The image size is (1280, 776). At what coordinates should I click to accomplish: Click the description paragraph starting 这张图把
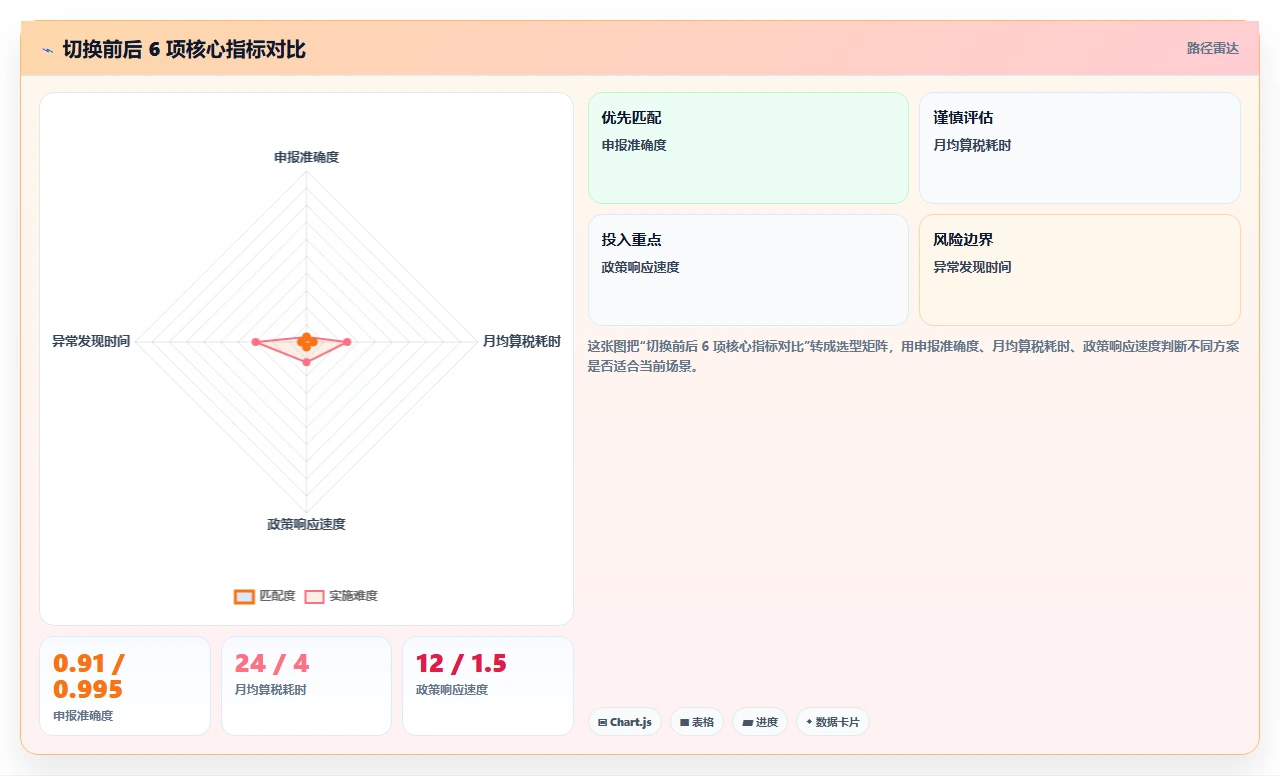coord(914,356)
